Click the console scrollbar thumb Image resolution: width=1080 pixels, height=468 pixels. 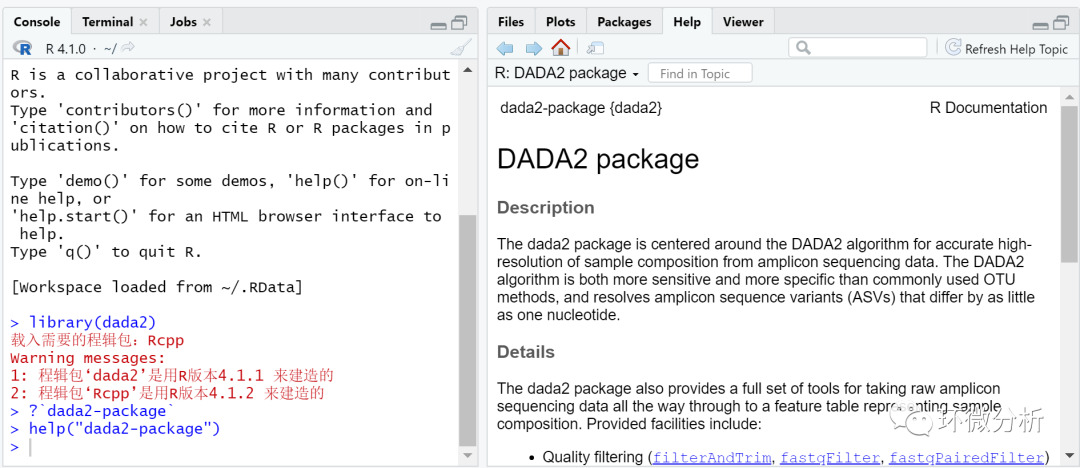[x=468, y=330]
